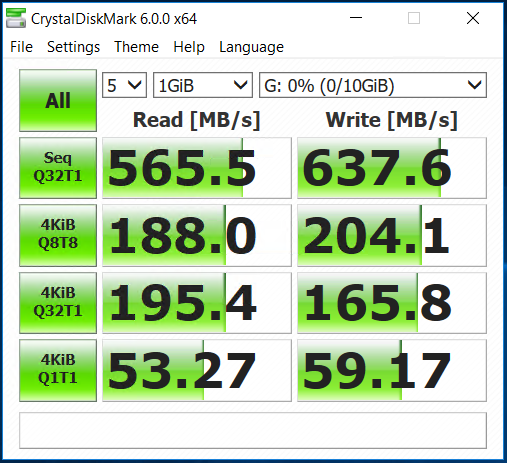507x463 pixels.
Task: Open the File menu
Action: tap(21, 47)
